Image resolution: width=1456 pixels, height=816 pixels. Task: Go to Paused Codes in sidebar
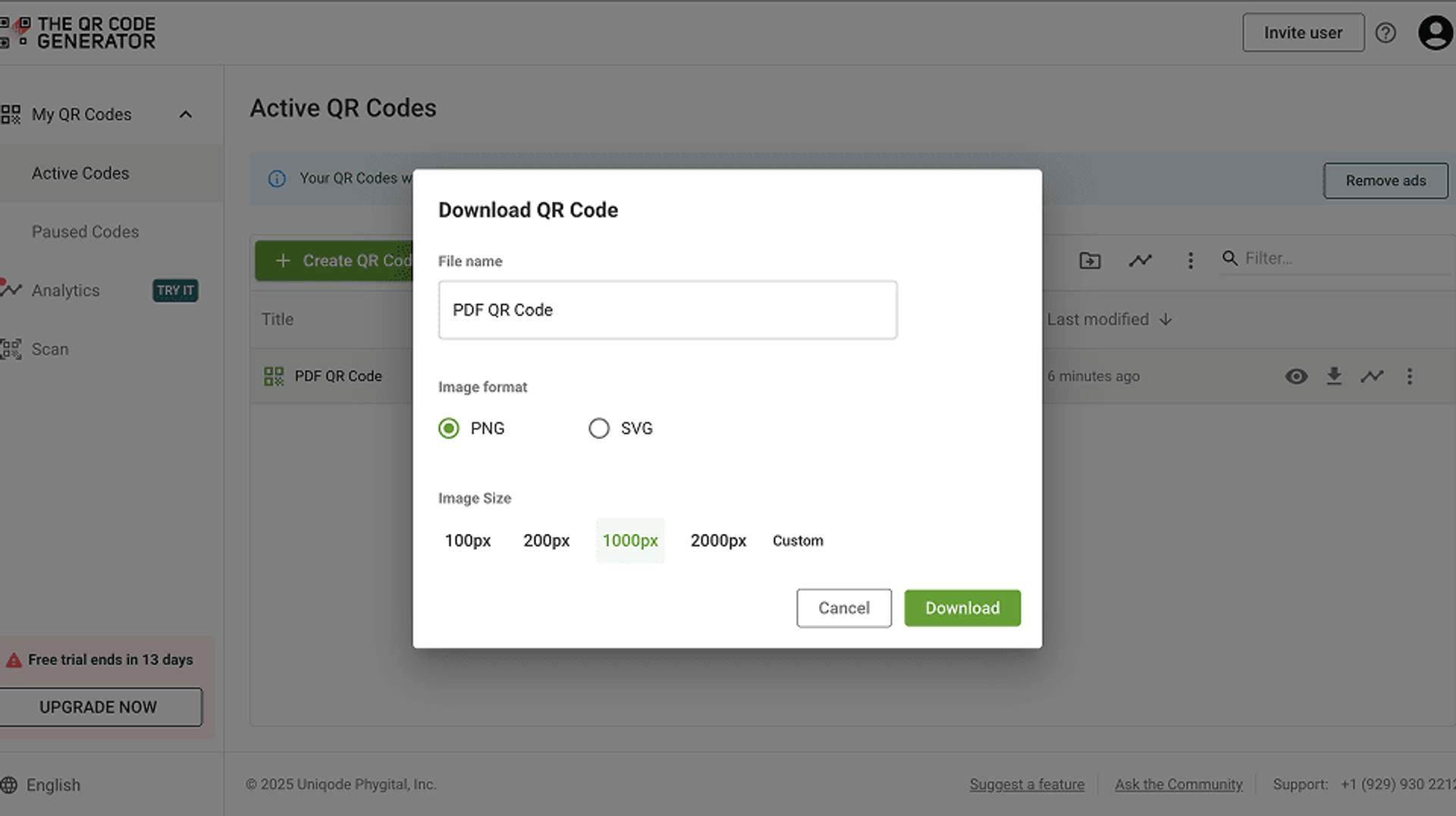pos(85,232)
